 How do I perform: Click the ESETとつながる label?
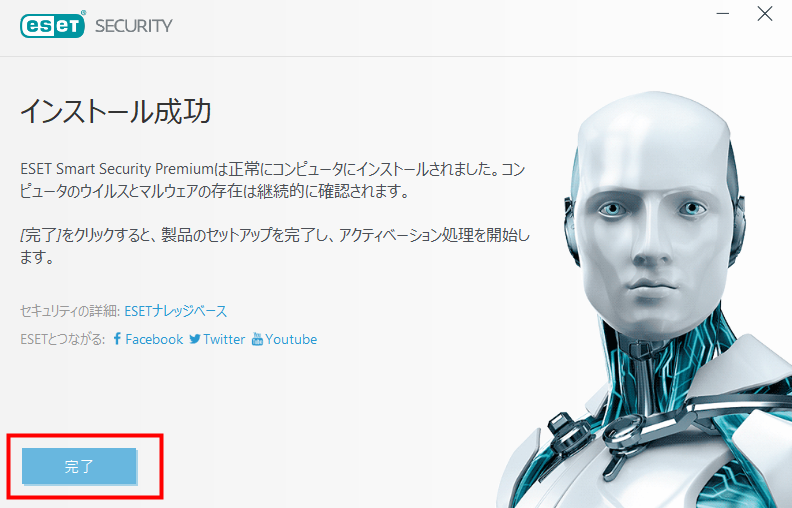click(63, 339)
